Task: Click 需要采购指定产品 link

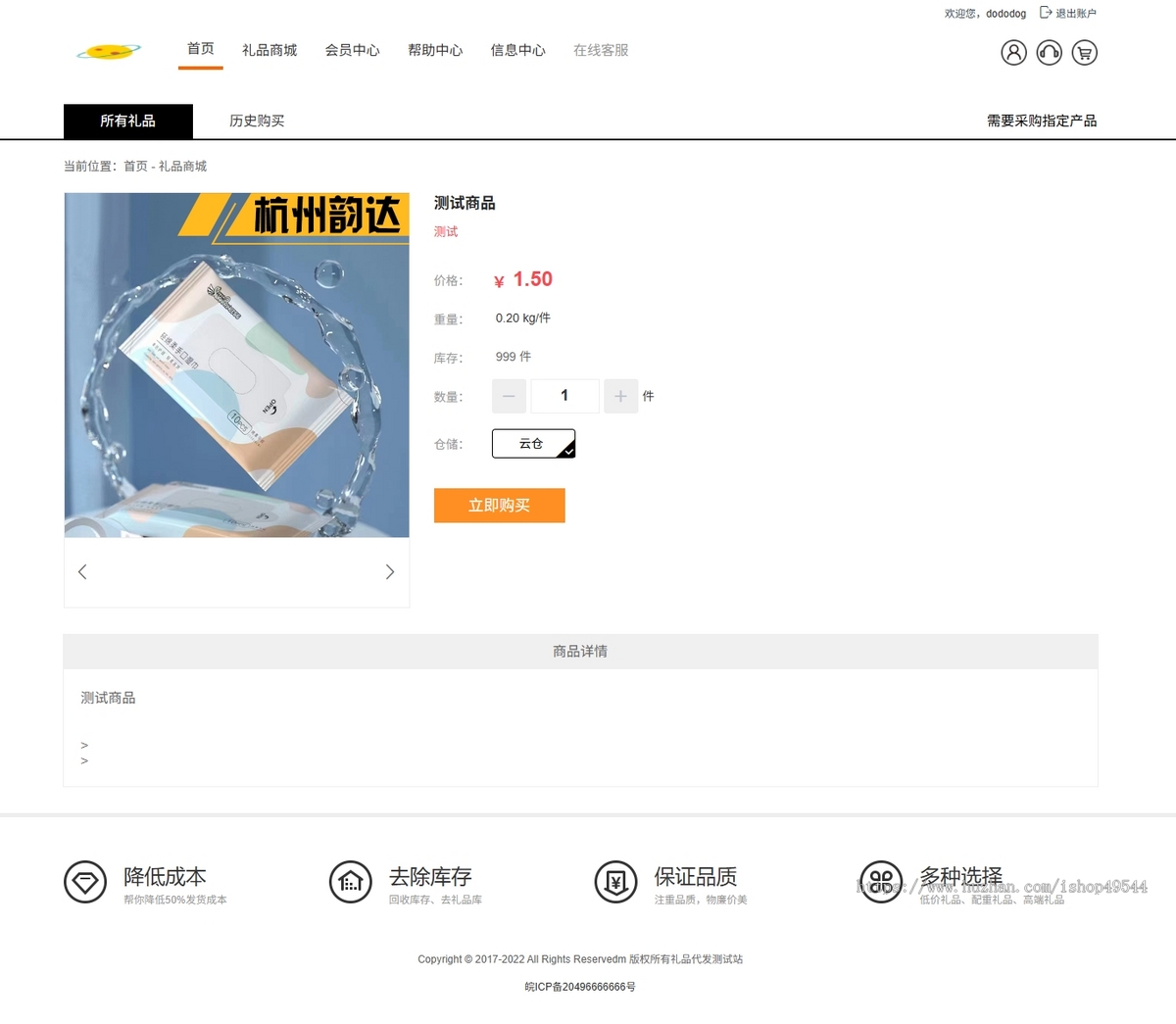Action: pos(1042,121)
